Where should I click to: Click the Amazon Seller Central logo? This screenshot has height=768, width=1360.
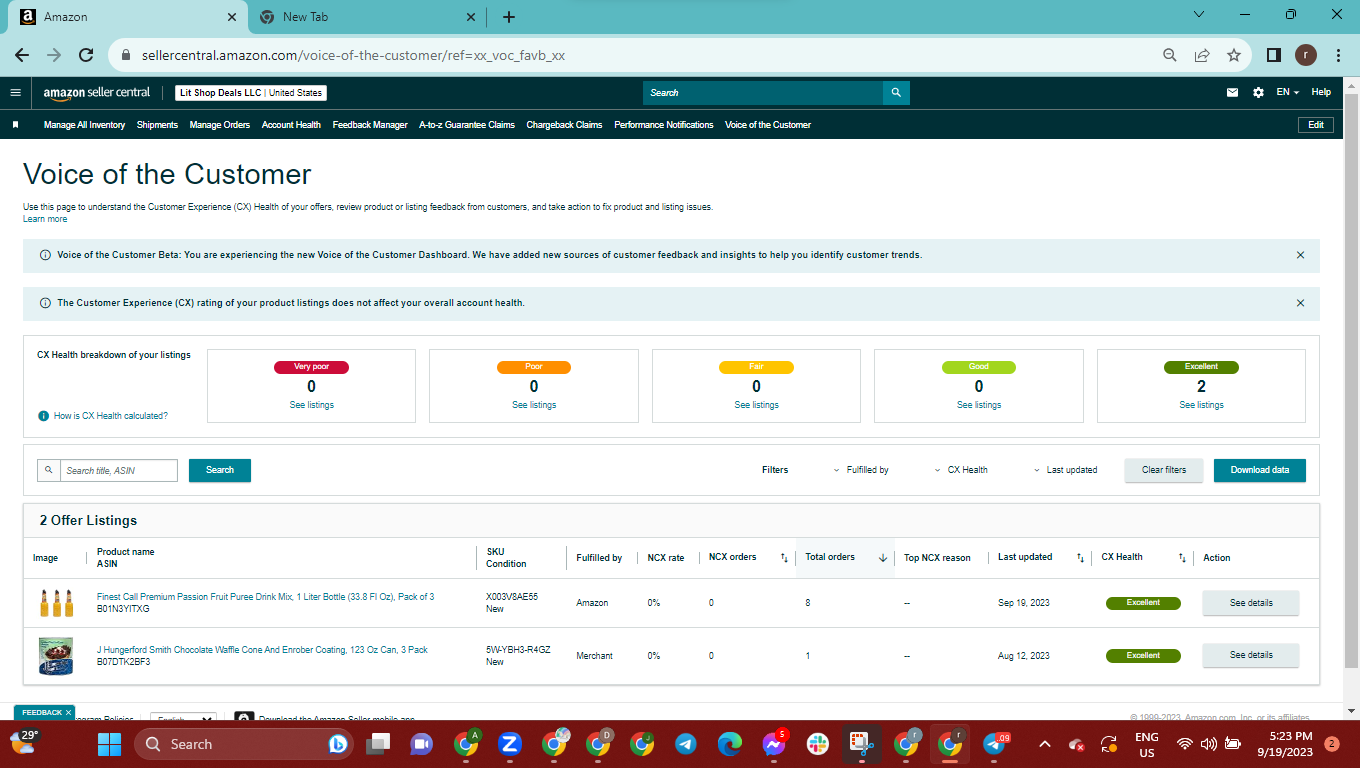click(x=97, y=92)
